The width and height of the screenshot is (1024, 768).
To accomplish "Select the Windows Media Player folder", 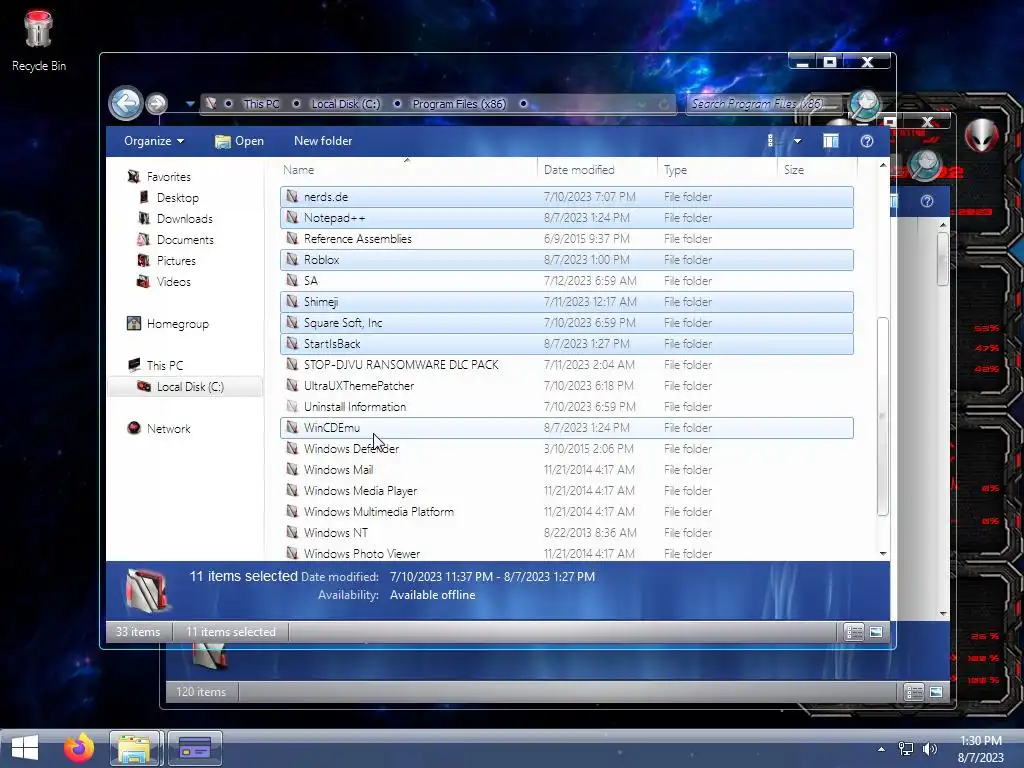I will 566,490.
